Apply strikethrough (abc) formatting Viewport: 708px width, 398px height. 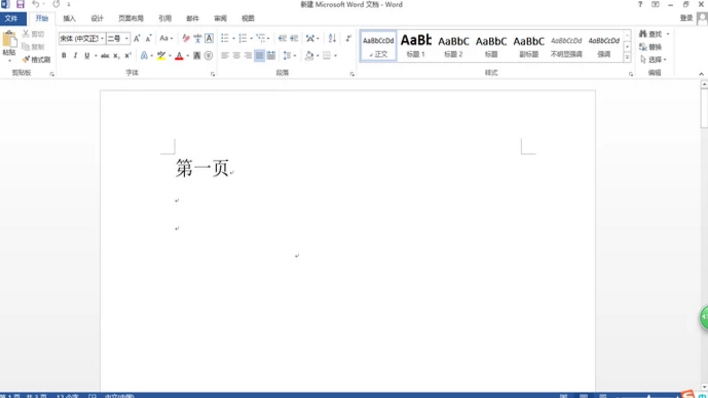coord(105,56)
